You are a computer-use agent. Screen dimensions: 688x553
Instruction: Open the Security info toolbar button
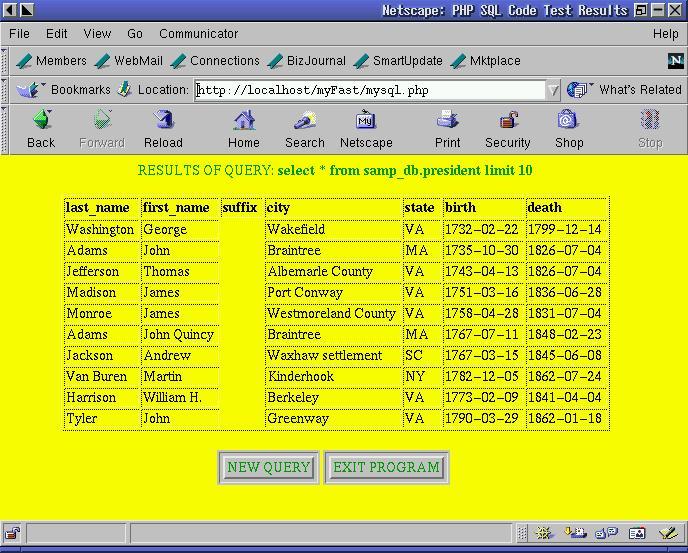508,129
